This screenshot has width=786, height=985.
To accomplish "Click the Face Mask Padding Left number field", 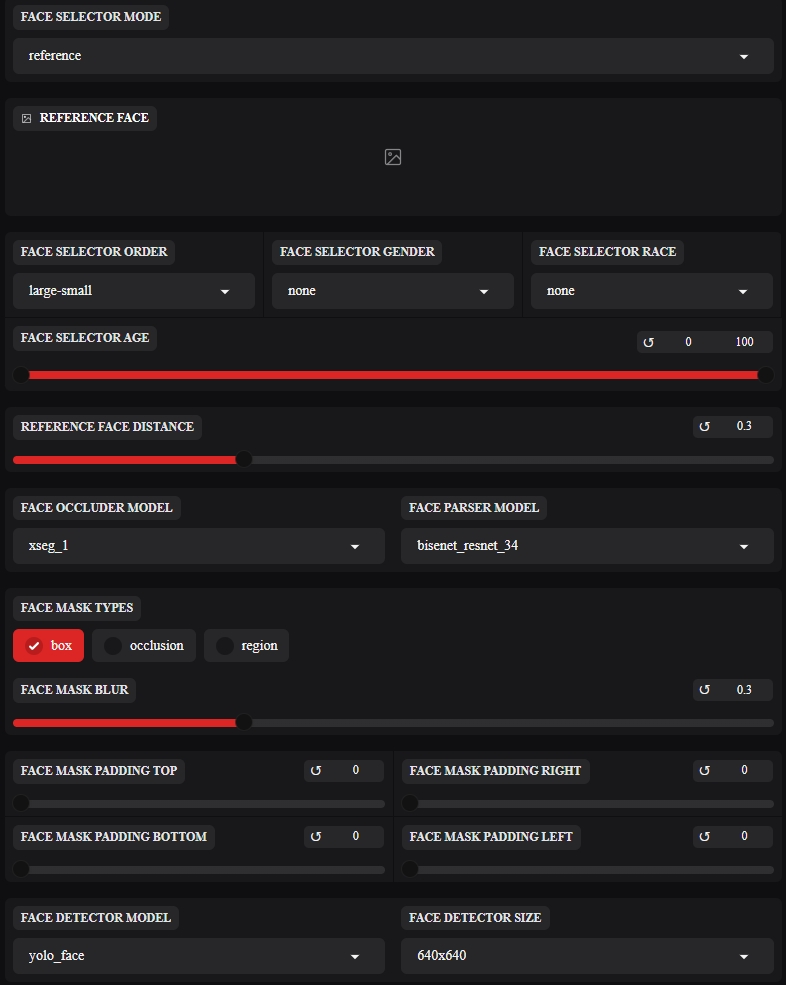I will point(744,836).
